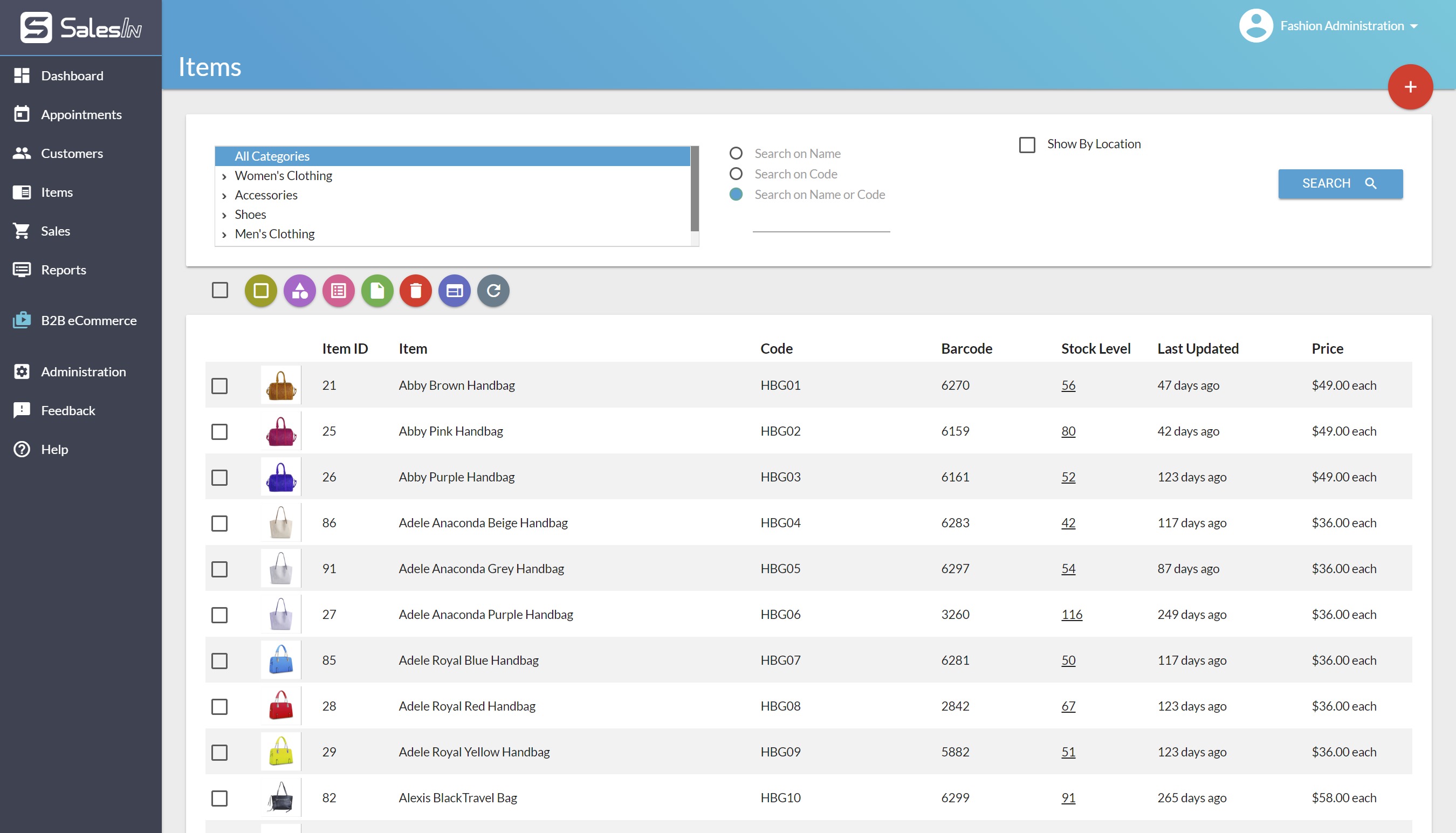Image resolution: width=1456 pixels, height=833 pixels.
Task: Go to Customers in the sidebar
Action: point(72,153)
